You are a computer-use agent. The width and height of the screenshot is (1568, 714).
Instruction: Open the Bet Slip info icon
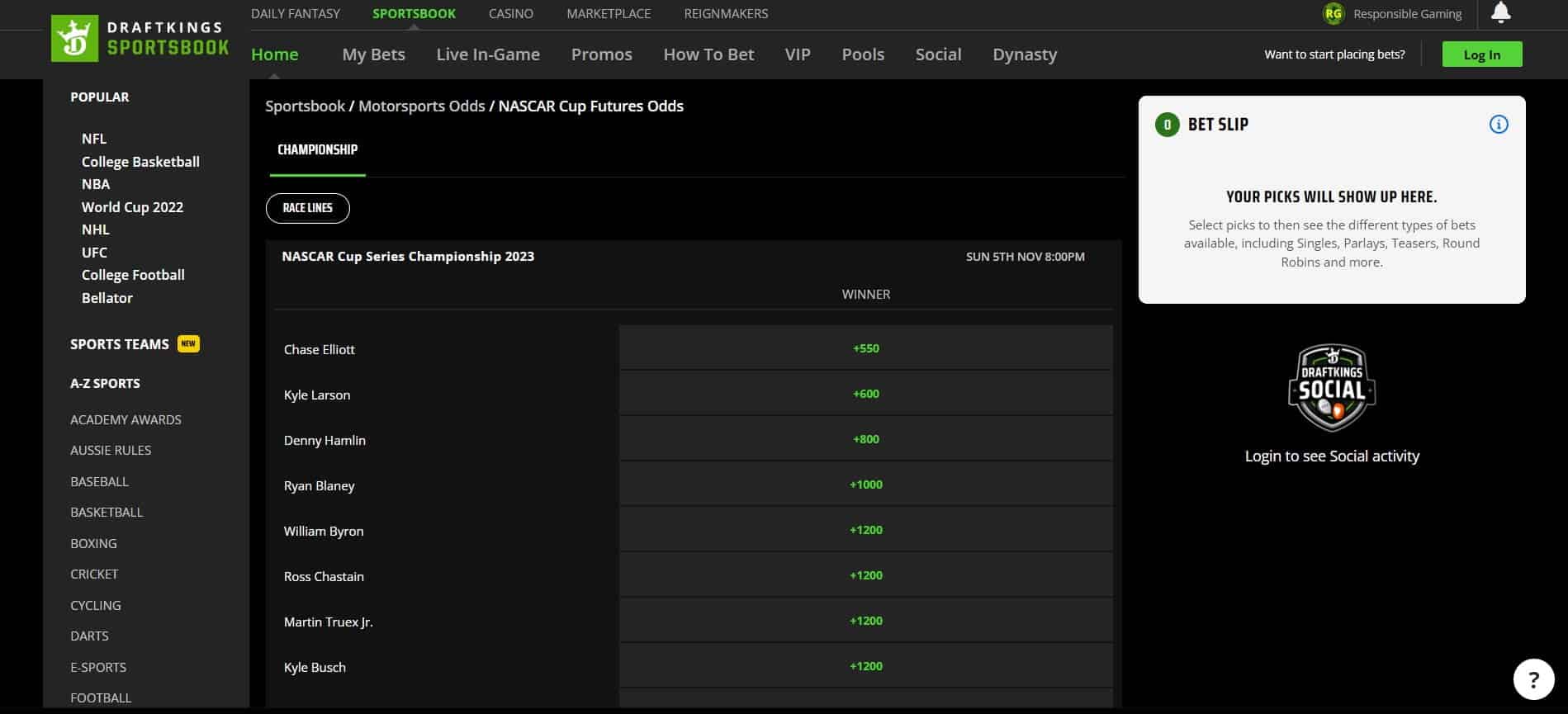point(1498,125)
